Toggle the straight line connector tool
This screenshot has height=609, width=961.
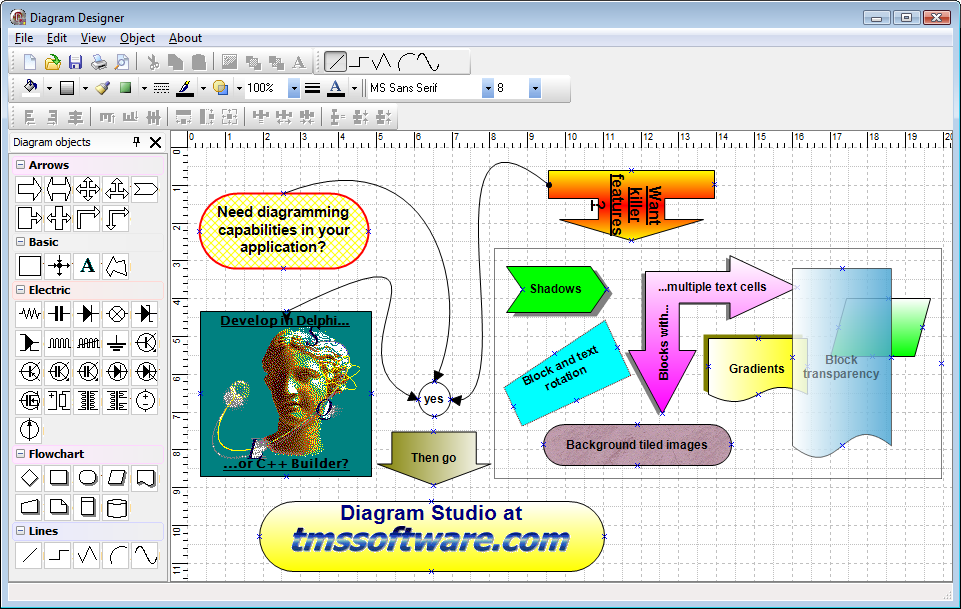pyautogui.click(x=336, y=62)
